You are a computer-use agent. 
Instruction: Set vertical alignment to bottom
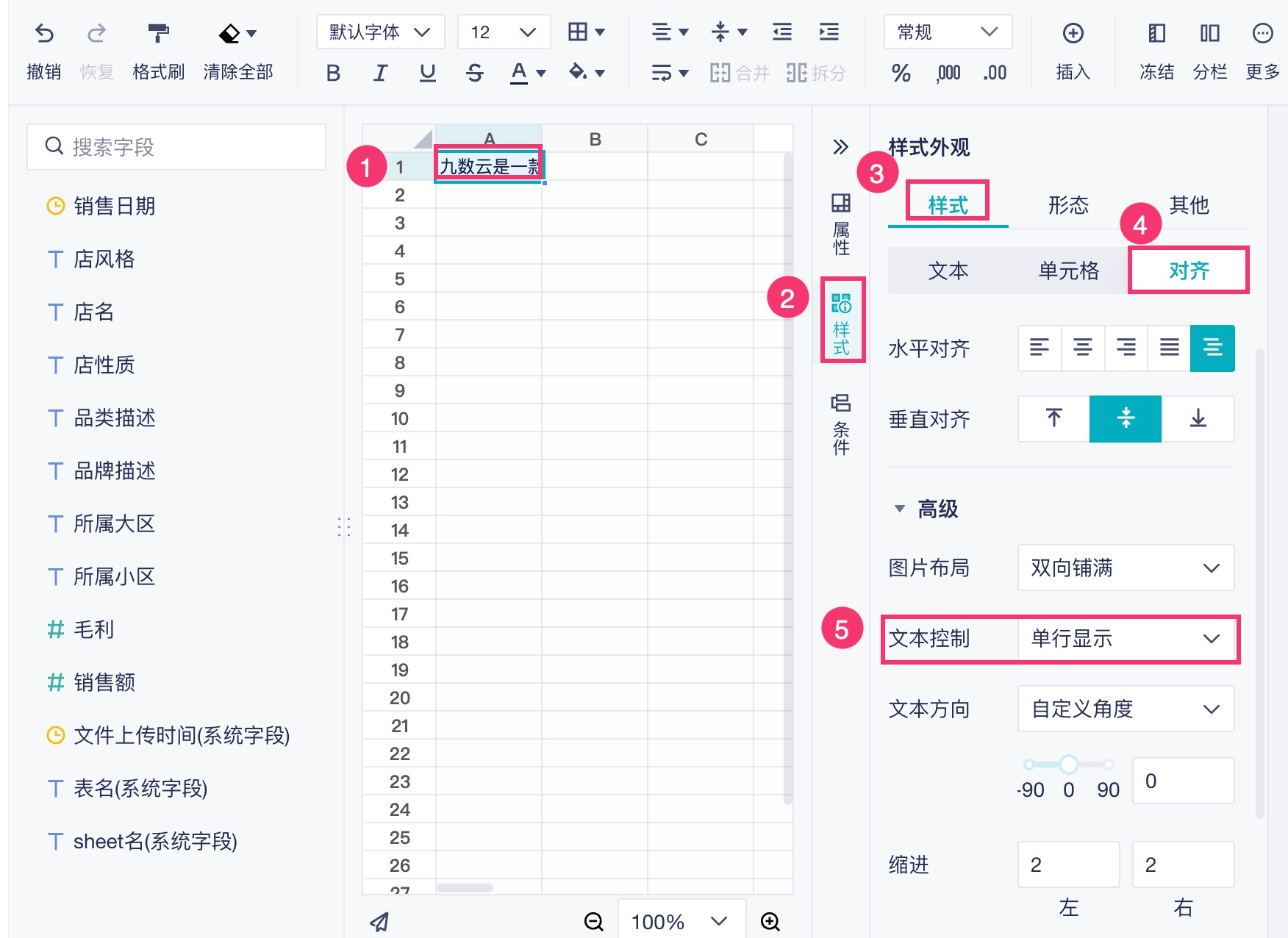[x=1198, y=418]
